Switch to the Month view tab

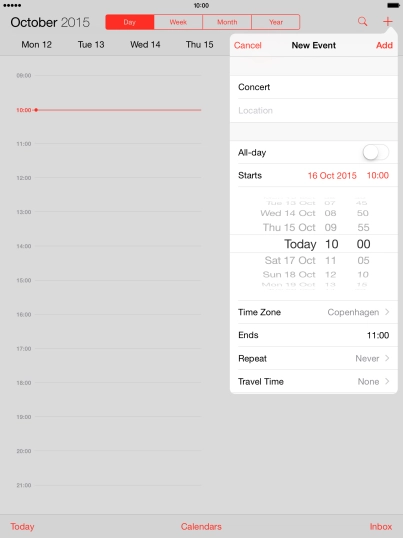point(227,22)
